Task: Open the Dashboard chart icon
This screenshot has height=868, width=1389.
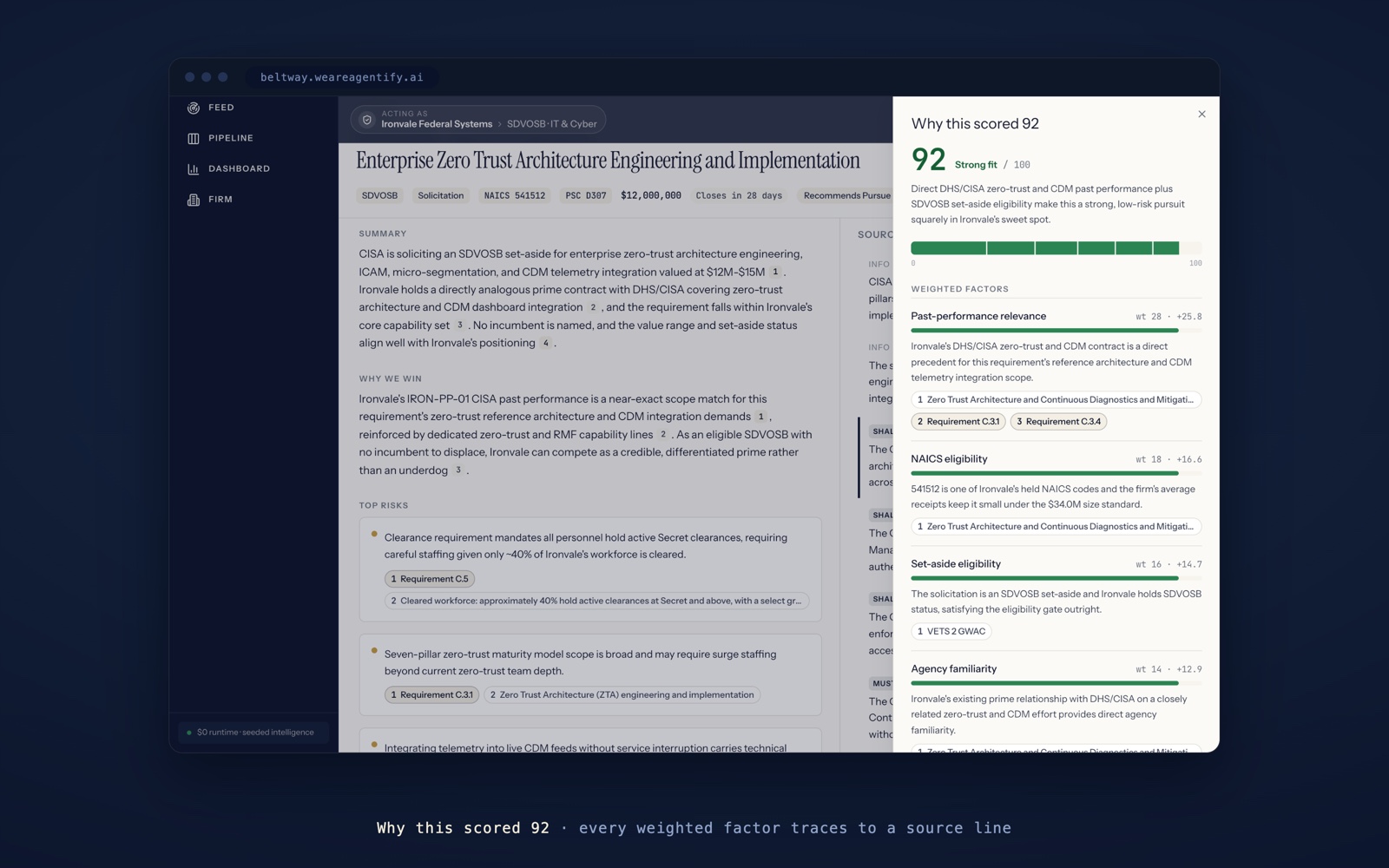Action: point(194,168)
